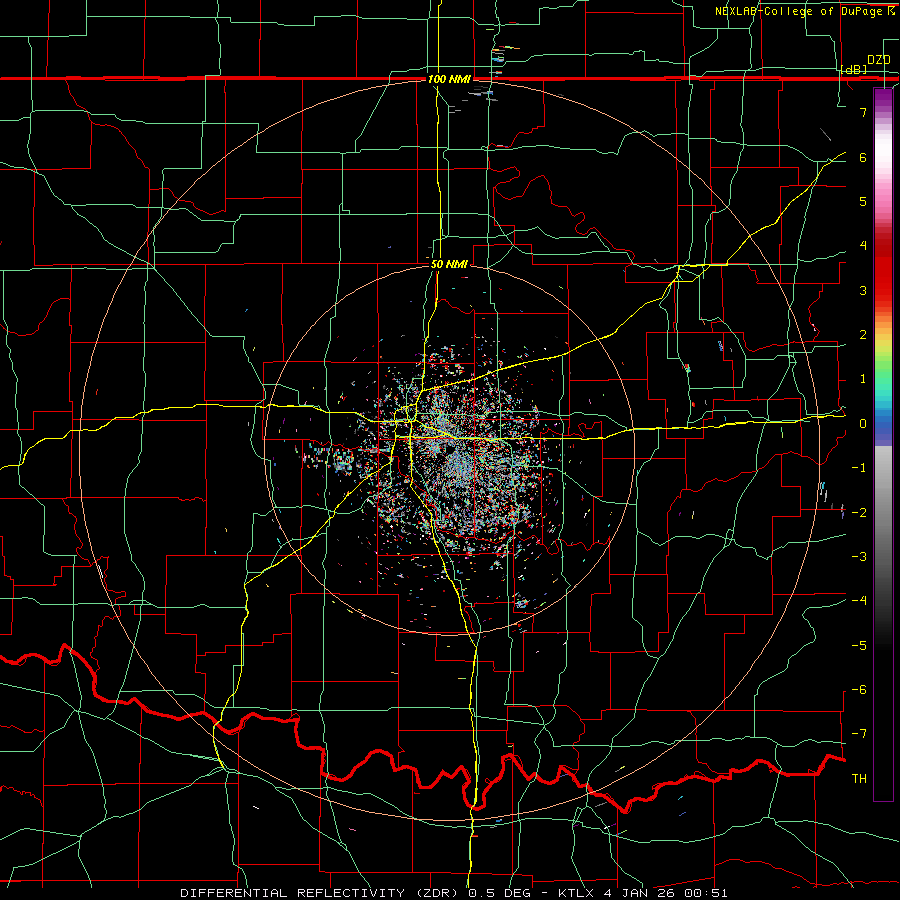Click the "5" value on the color scale
The height and width of the screenshot is (900, 900).
[x=863, y=201]
